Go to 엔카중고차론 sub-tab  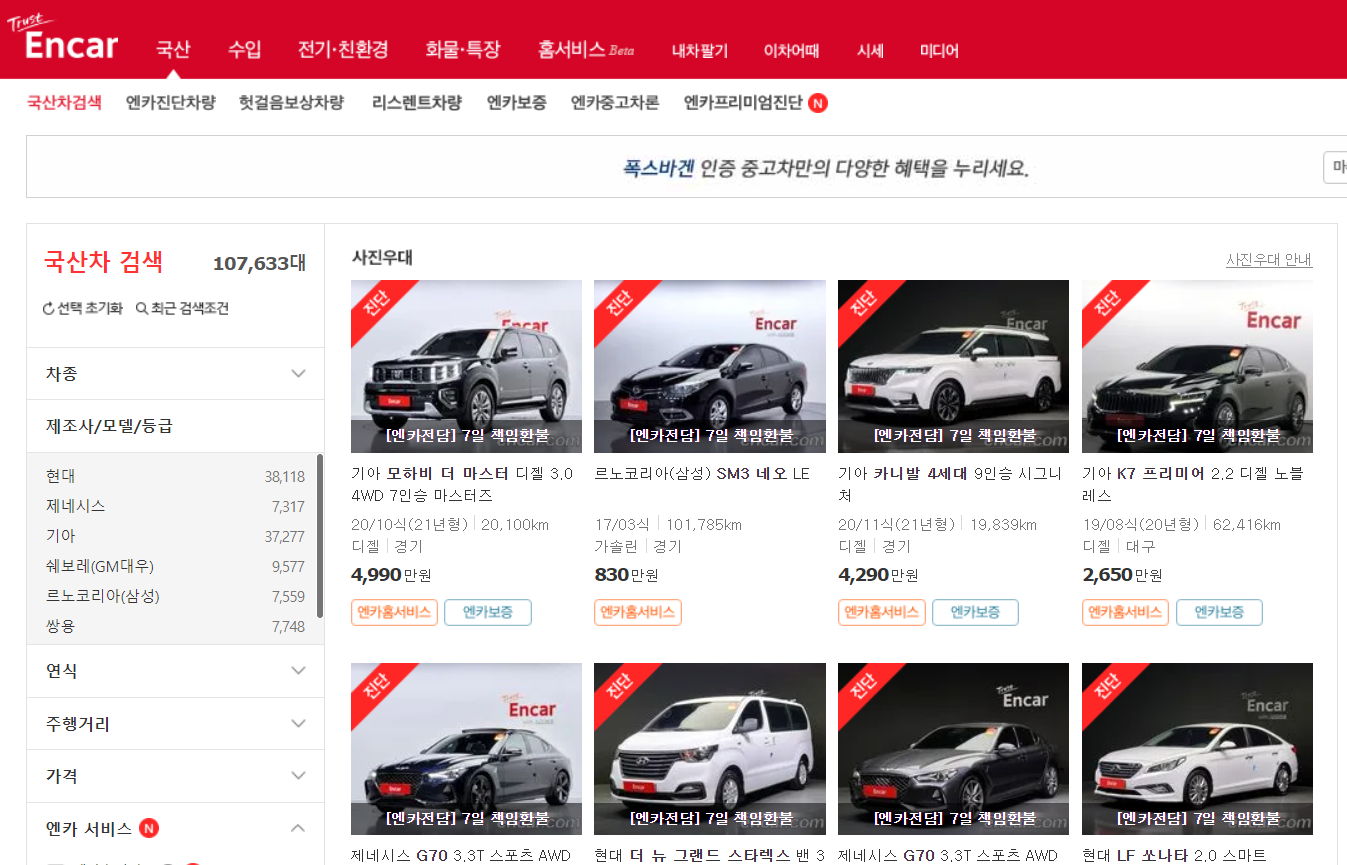pyautogui.click(x=615, y=102)
